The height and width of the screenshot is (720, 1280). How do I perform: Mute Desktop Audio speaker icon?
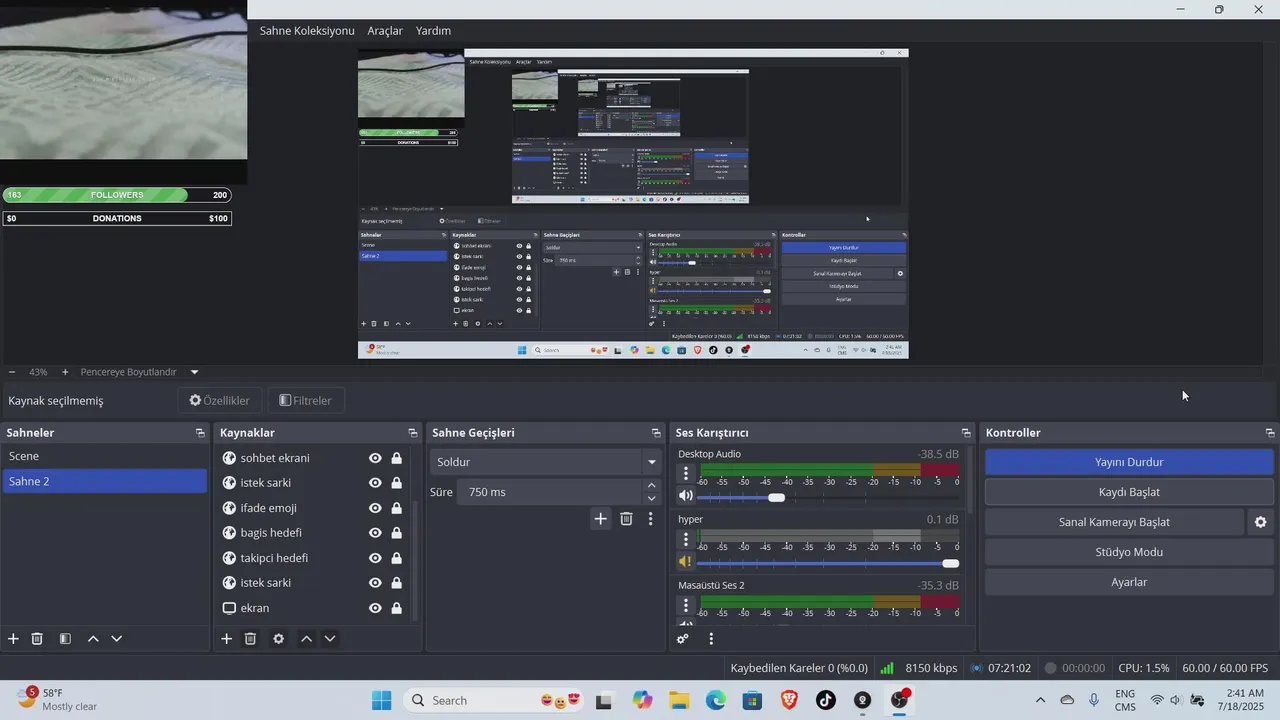tap(686, 496)
